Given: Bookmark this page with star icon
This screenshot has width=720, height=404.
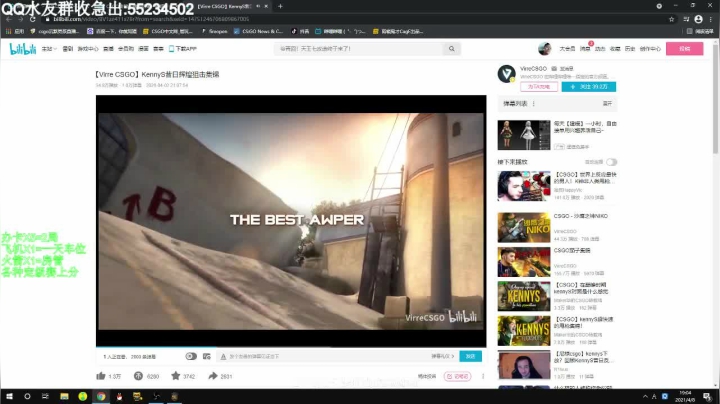Looking at the screenshot, I should tap(671, 19).
